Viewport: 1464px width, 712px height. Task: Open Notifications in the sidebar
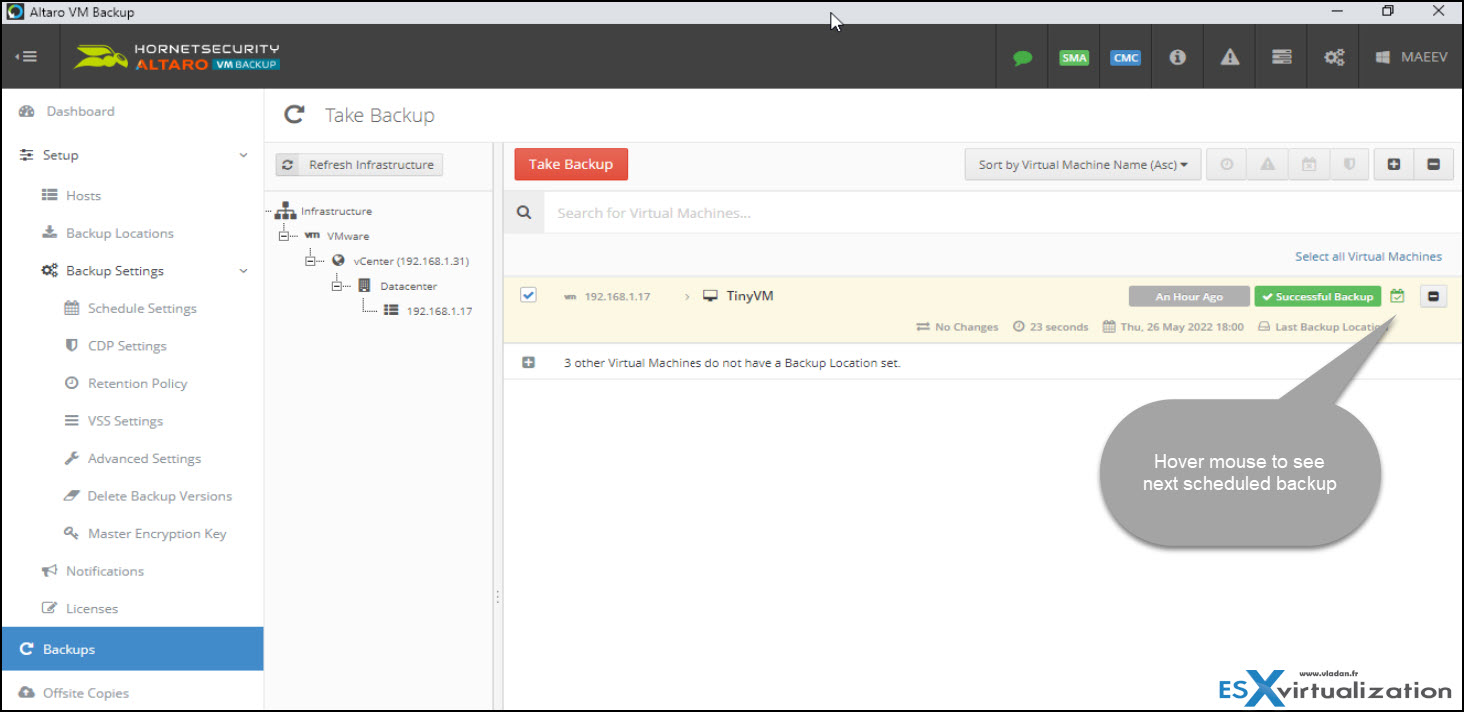tap(104, 571)
